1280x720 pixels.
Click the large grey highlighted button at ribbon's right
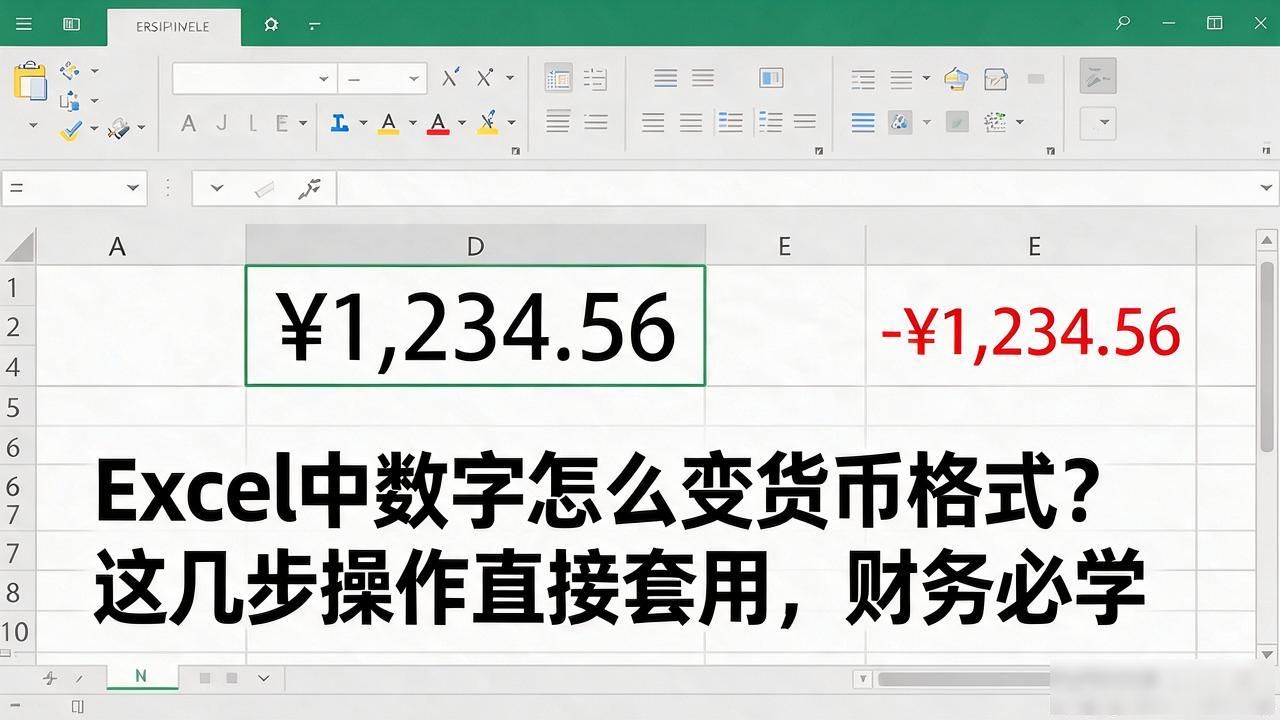[1098, 76]
